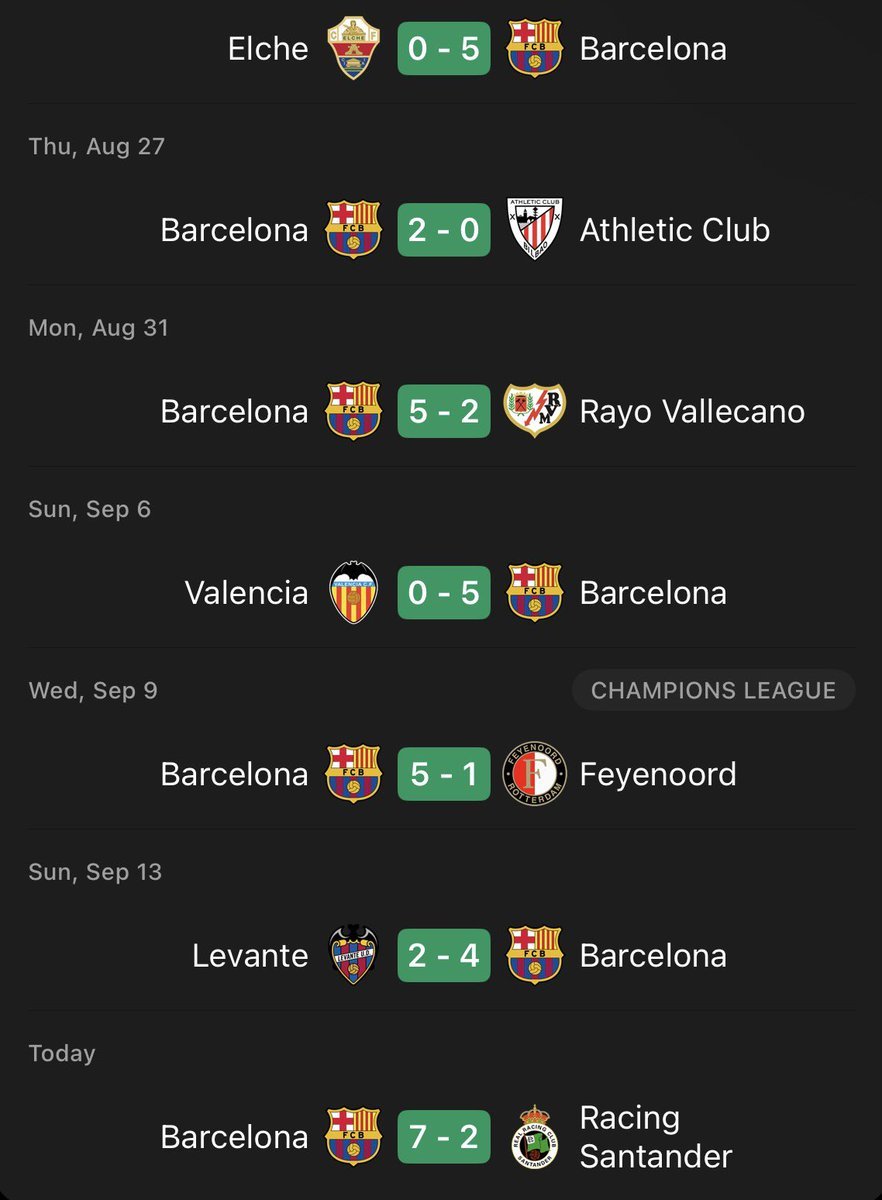The width and height of the screenshot is (882, 1200).
Task: Tap the Feyenoord round crest
Action: pyautogui.click(x=535, y=774)
